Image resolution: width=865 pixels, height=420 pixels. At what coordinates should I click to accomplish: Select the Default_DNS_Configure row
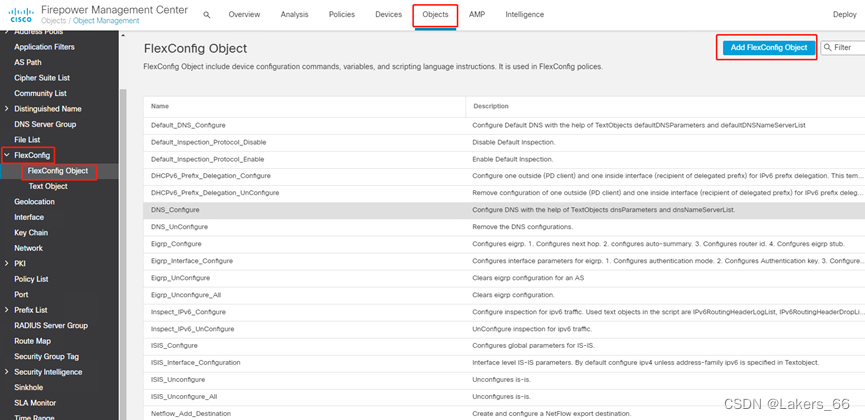coord(504,125)
